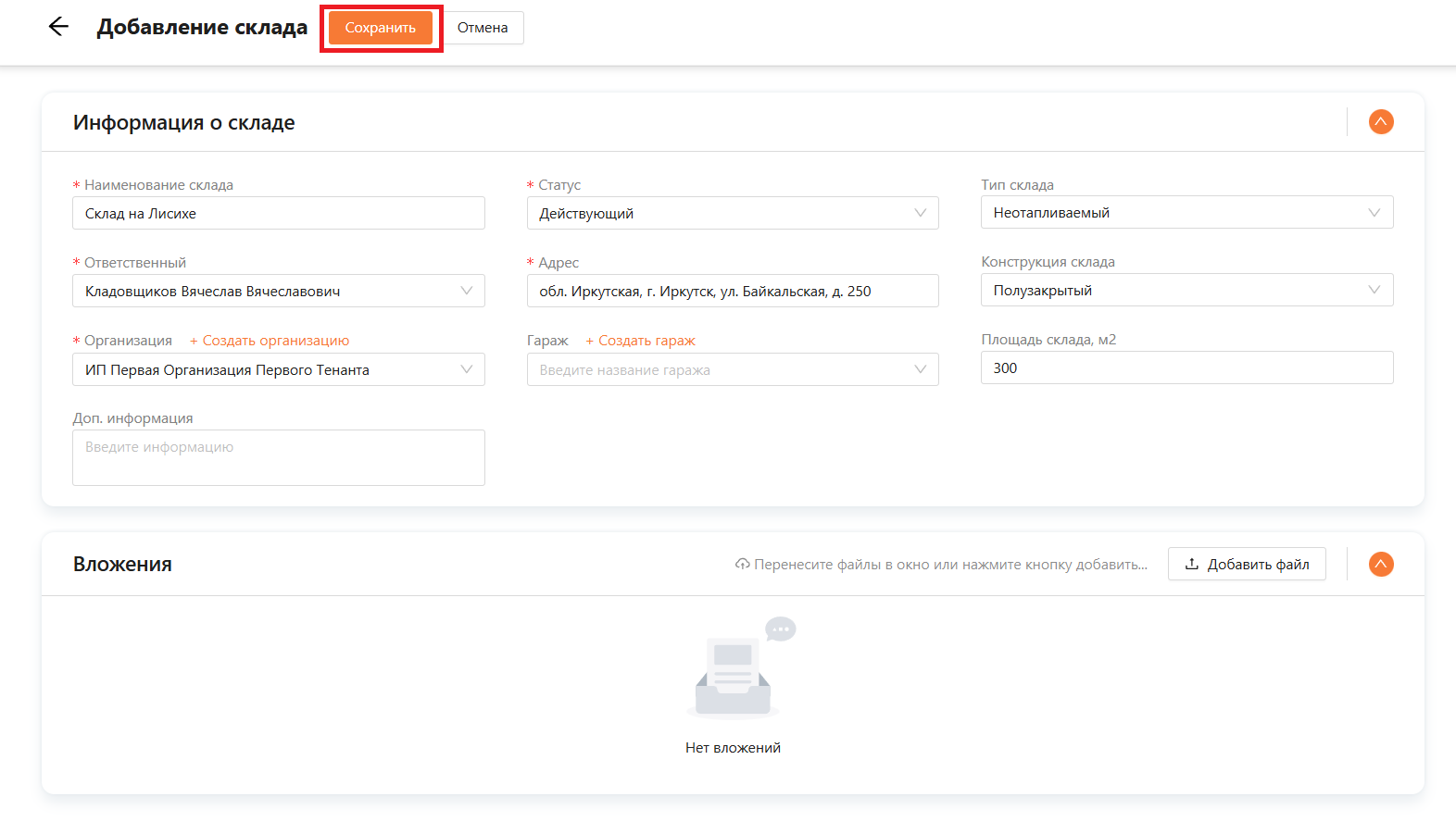Click the Сохранить button
Screen dimensions: 1456x822
(381, 28)
